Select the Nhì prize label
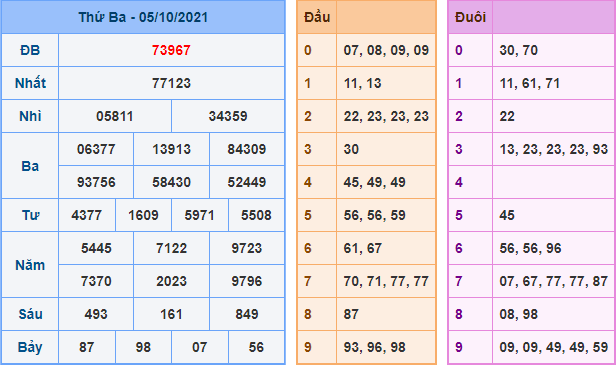Image resolution: width=616 pixels, height=365 pixels. click(x=30, y=116)
